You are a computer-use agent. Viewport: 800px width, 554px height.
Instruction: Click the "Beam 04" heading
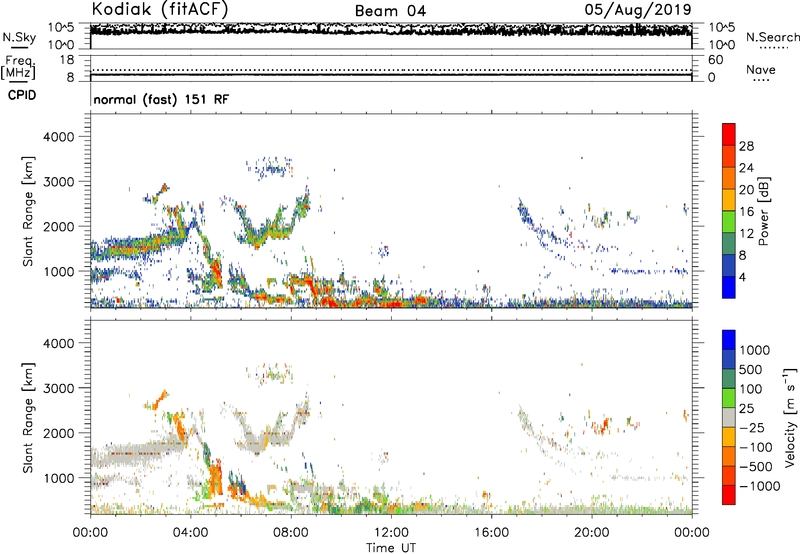(390, 11)
